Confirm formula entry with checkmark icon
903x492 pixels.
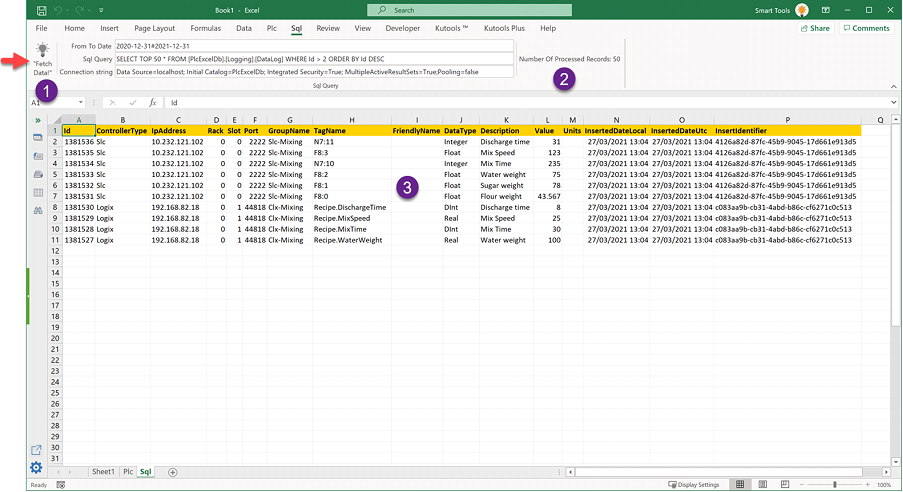(133, 103)
